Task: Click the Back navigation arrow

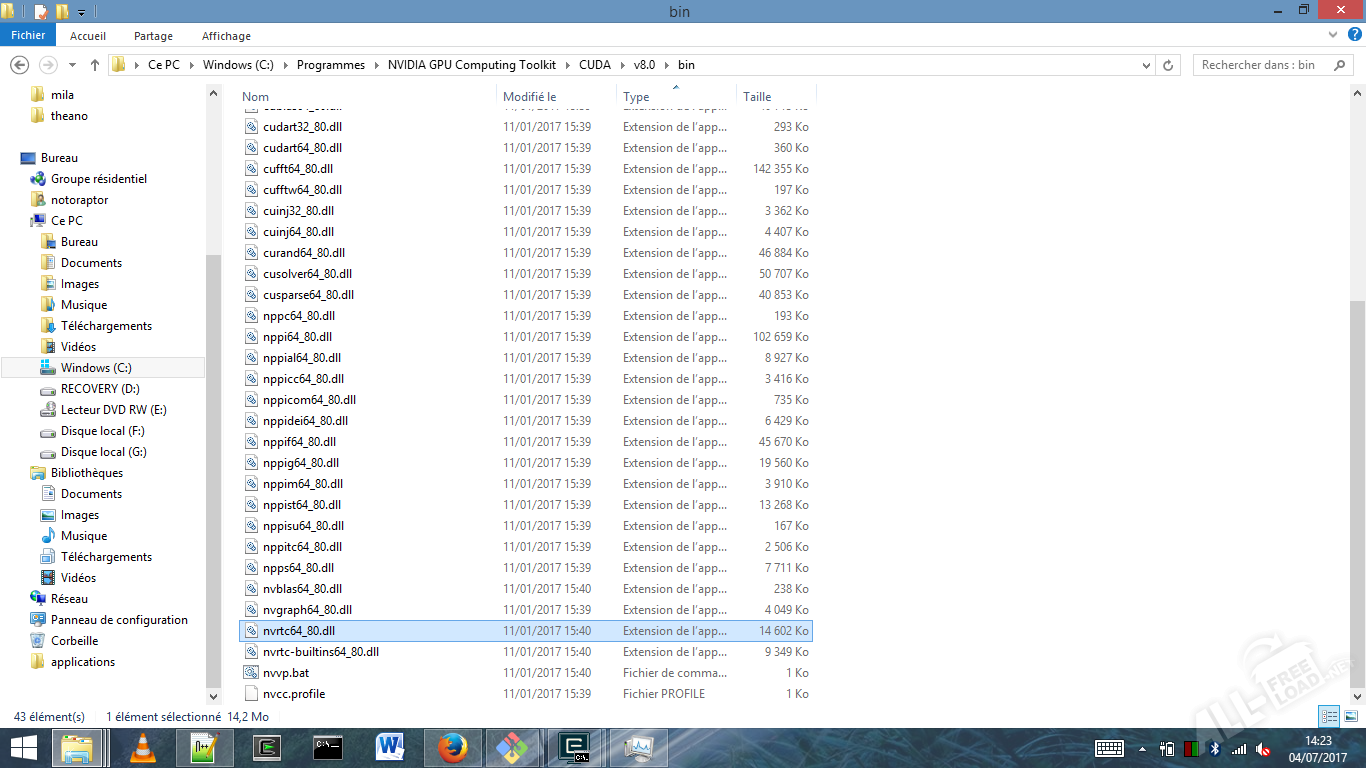Action: [x=18, y=65]
